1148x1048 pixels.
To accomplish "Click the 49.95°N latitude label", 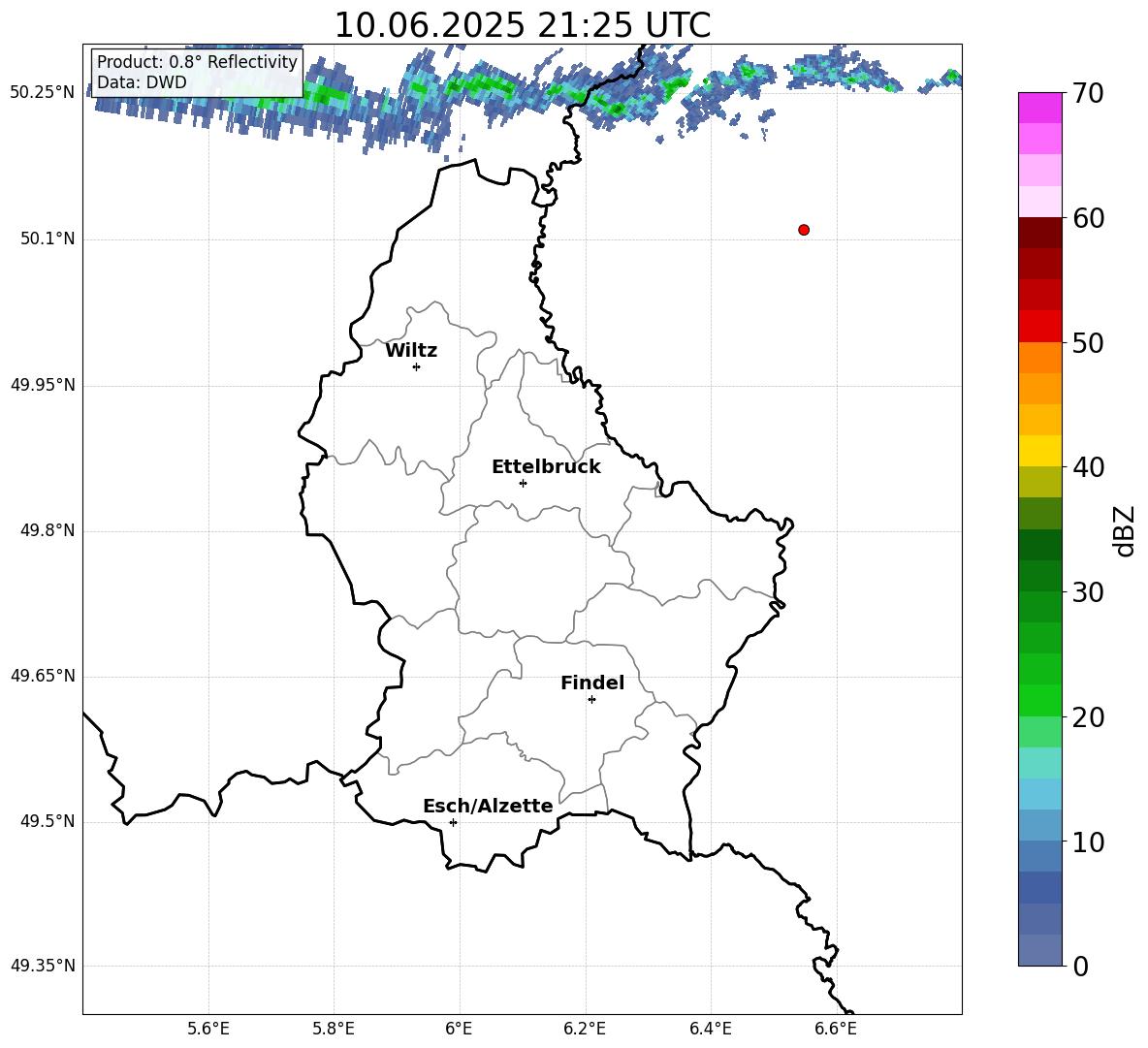I will [43, 384].
